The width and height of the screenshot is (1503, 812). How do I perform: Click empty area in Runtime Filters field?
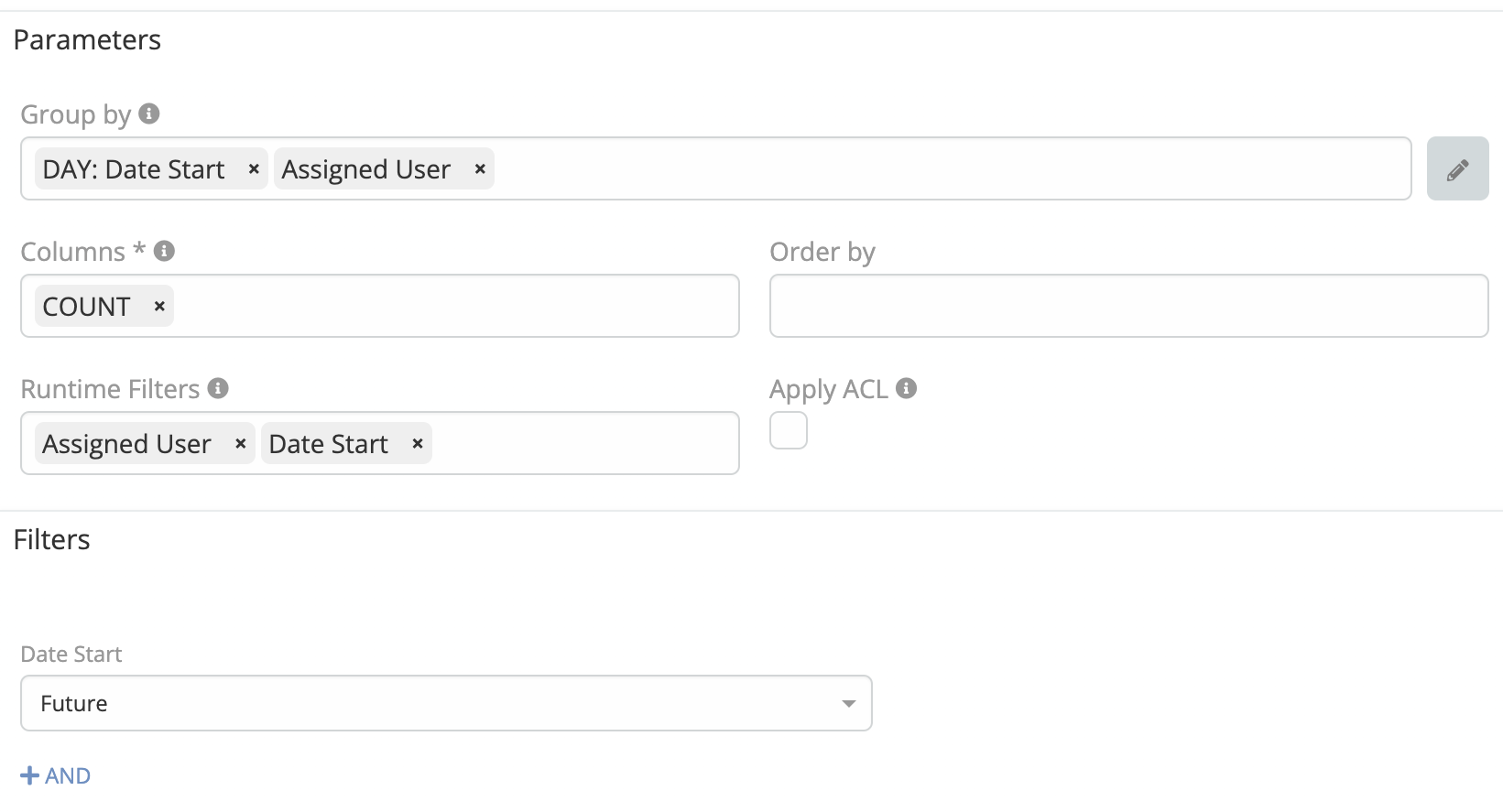(x=586, y=444)
